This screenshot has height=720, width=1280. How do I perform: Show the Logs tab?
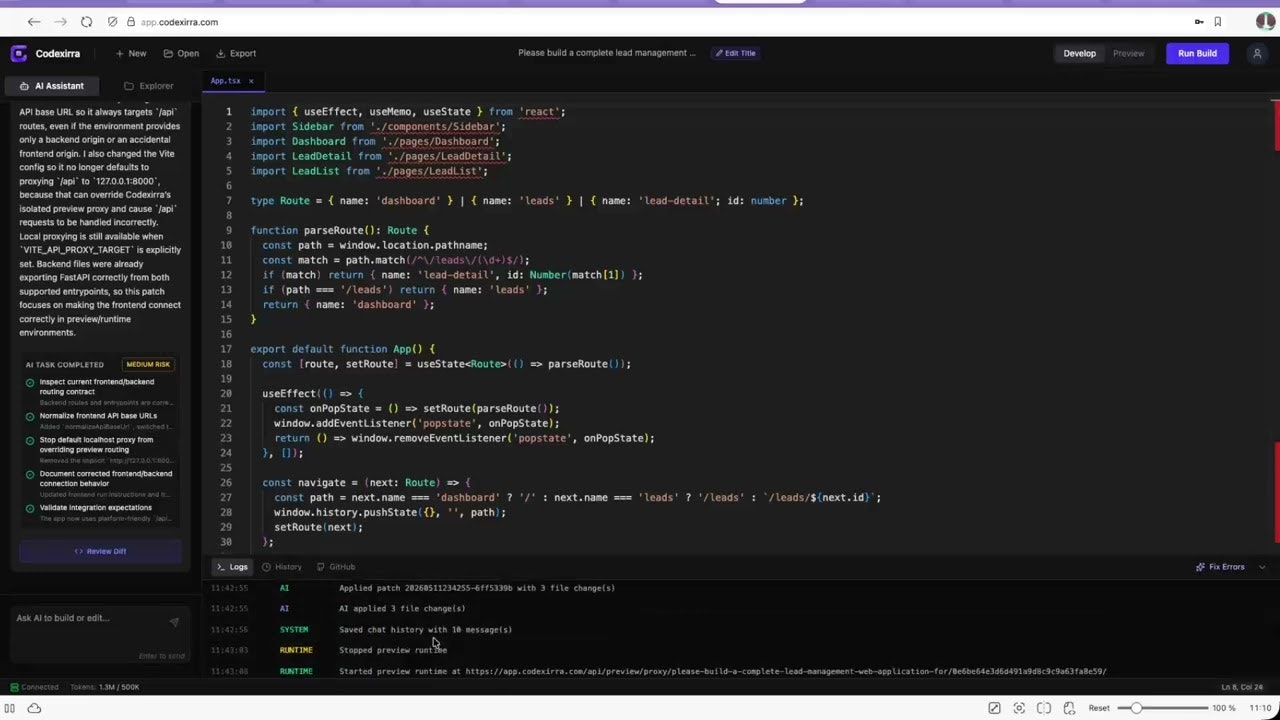tap(232, 567)
